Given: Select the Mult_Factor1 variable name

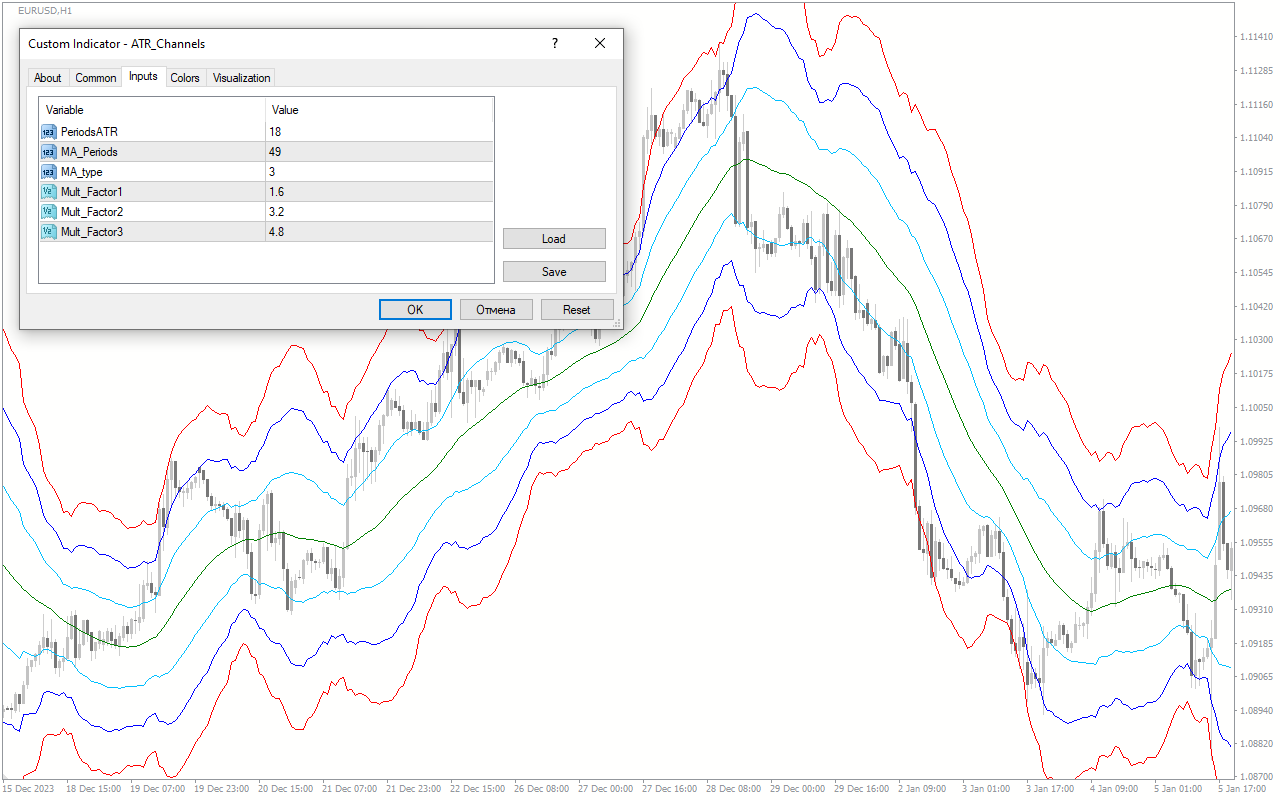Looking at the screenshot, I should click(x=91, y=191).
